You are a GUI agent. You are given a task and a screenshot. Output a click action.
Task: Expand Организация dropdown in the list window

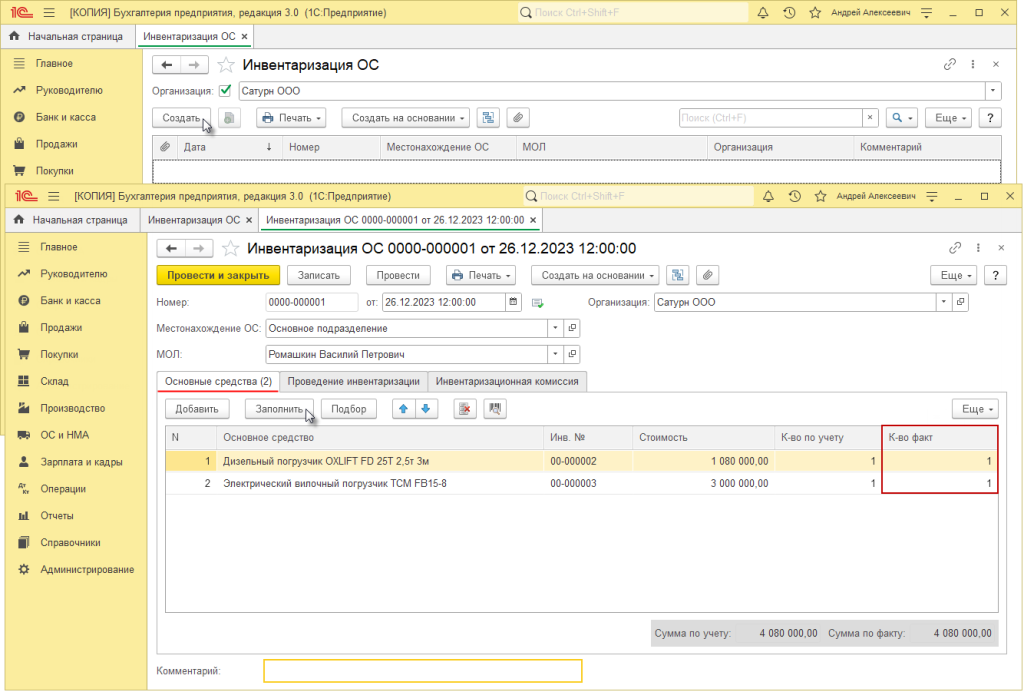[x=993, y=91]
